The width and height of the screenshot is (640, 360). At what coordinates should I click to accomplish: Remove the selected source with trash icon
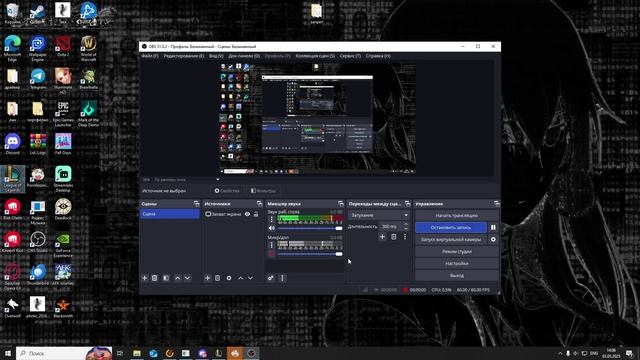coord(218,278)
